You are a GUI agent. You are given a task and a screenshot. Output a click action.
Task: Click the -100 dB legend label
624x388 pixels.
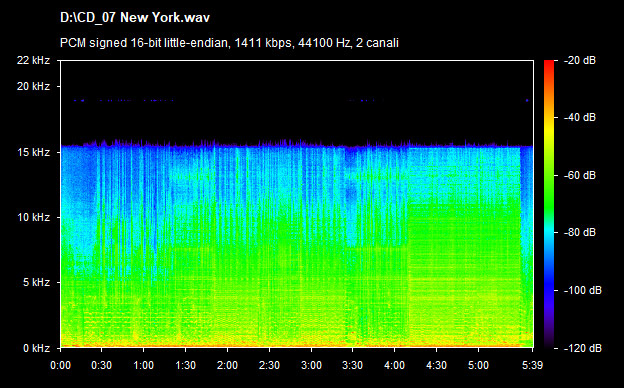click(583, 291)
